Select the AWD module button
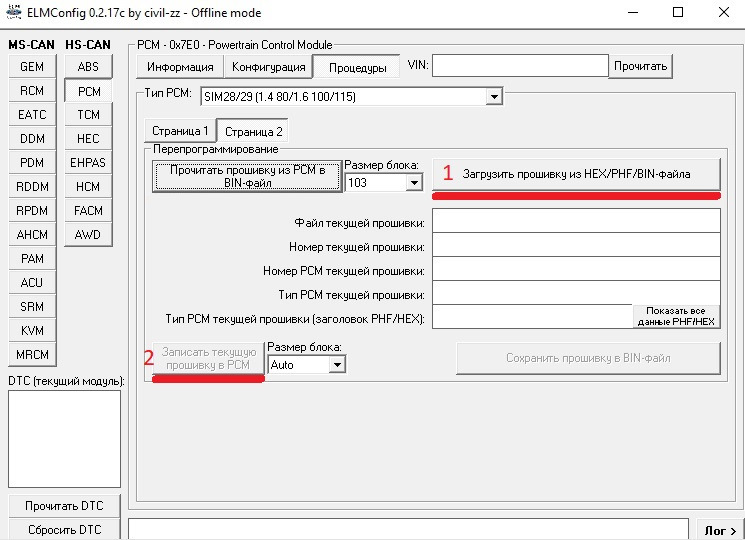745x540 pixels. coord(88,235)
